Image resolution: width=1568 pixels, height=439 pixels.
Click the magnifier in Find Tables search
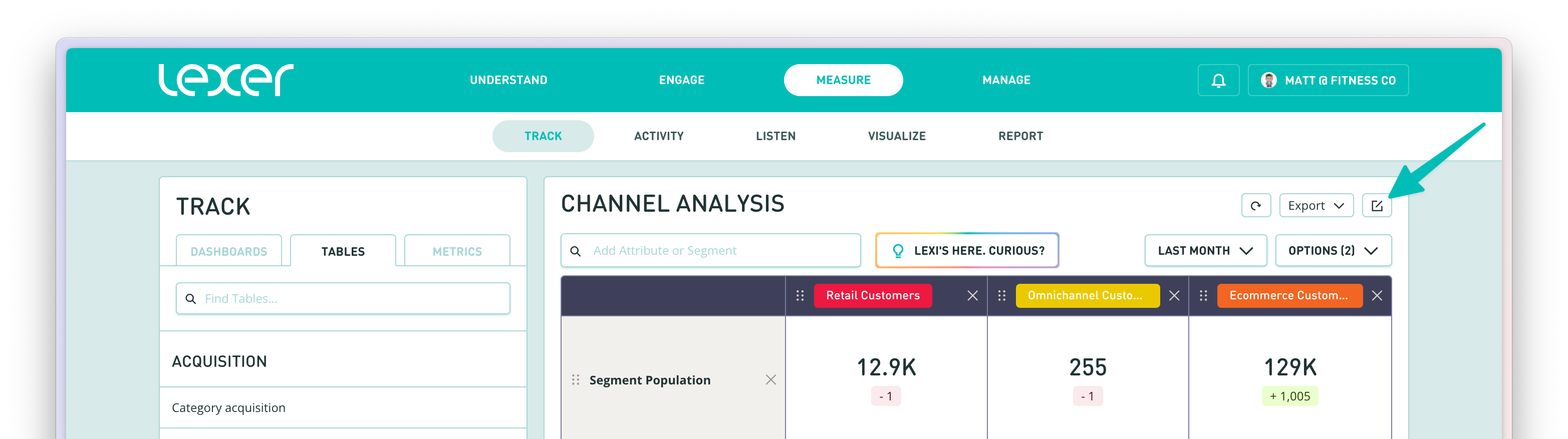pyautogui.click(x=190, y=298)
